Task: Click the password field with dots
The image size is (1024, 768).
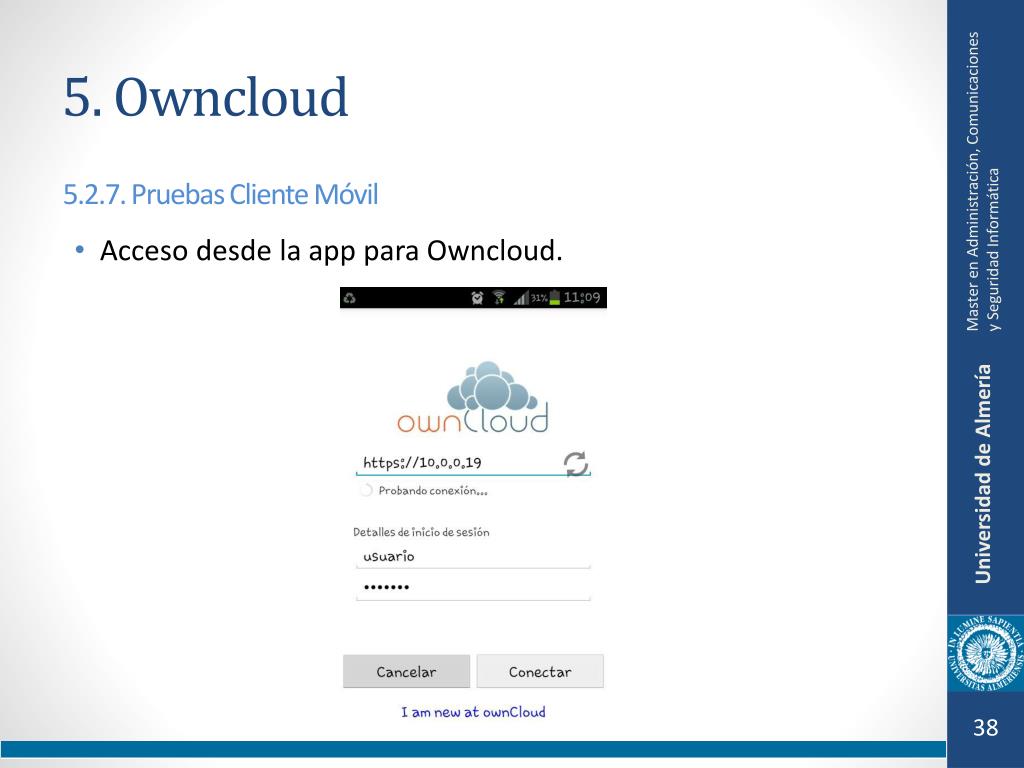Action: click(x=473, y=586)
